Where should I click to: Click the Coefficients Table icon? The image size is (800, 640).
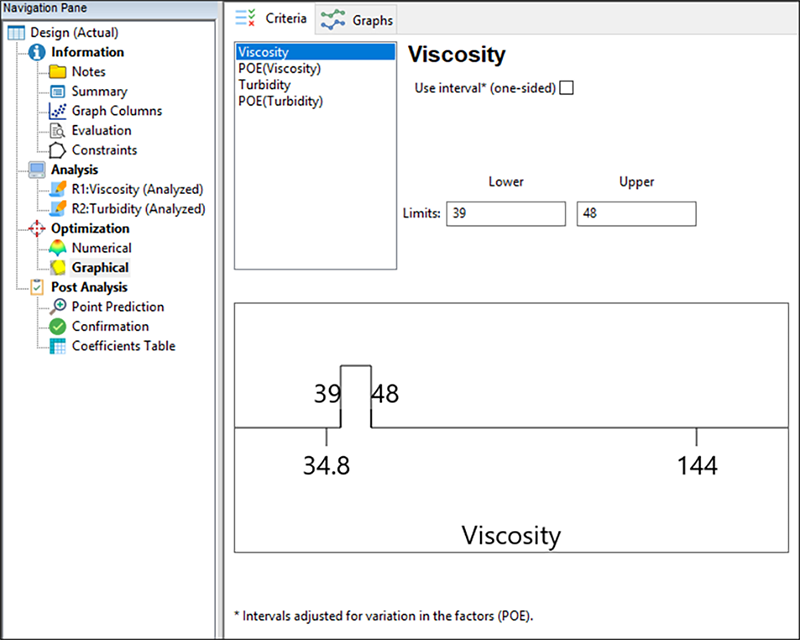pos(57,346)
